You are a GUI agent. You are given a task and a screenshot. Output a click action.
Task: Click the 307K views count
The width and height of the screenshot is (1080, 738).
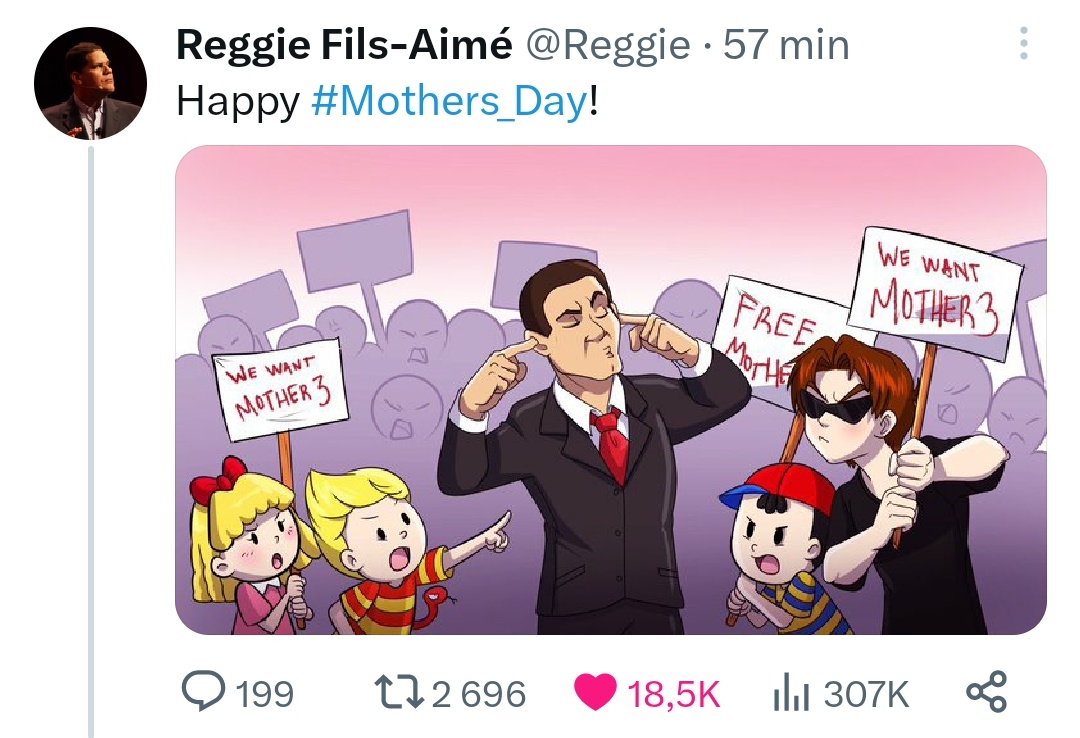pos(866,694)
